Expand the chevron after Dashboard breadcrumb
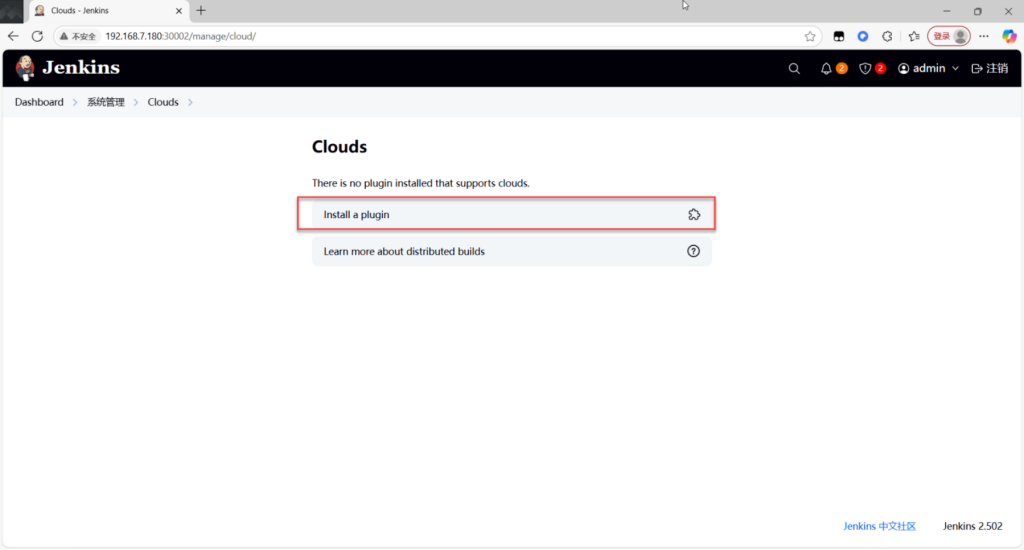The width and height of the screenshot is (1024, 550). 75,102
